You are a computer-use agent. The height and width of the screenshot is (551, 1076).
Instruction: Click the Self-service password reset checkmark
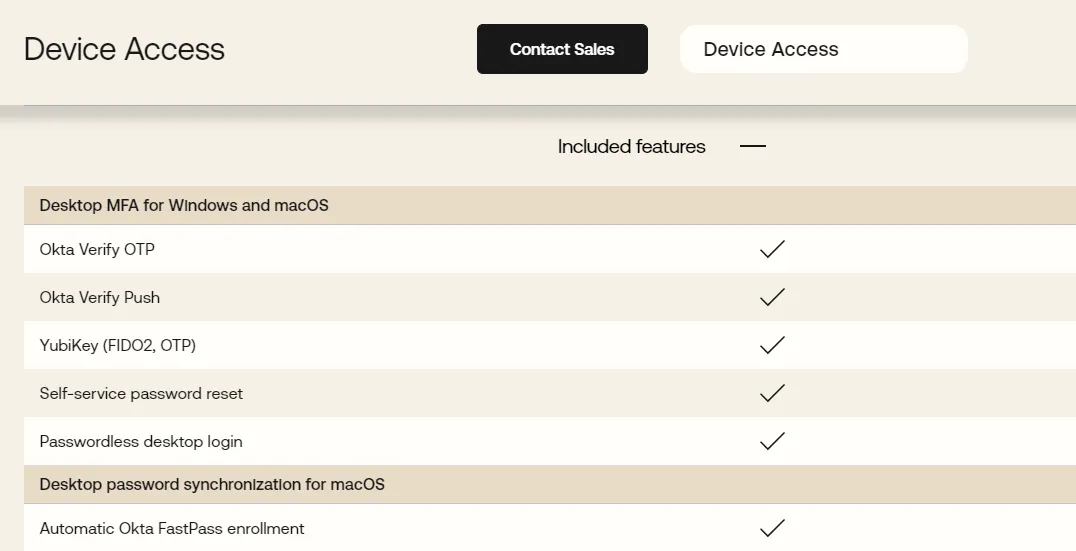(772, 393)
